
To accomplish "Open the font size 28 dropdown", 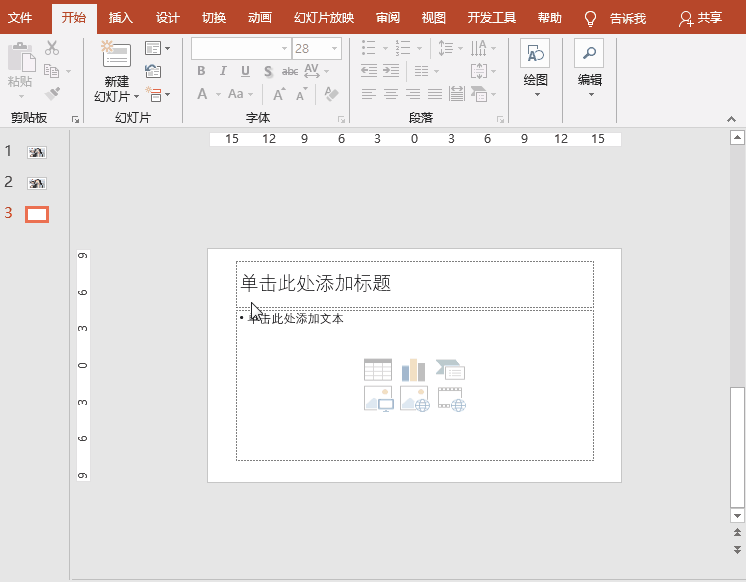I will click(334, 49).
